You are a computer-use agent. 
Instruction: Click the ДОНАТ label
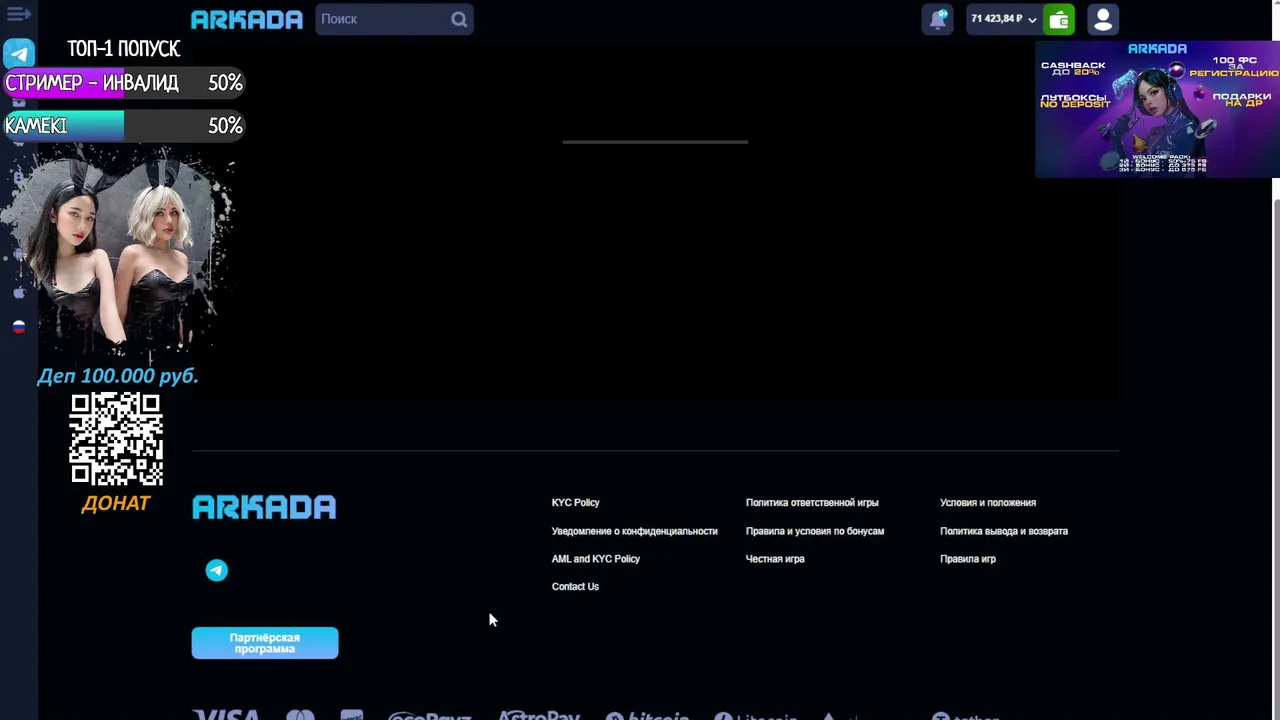click(116, 503)
